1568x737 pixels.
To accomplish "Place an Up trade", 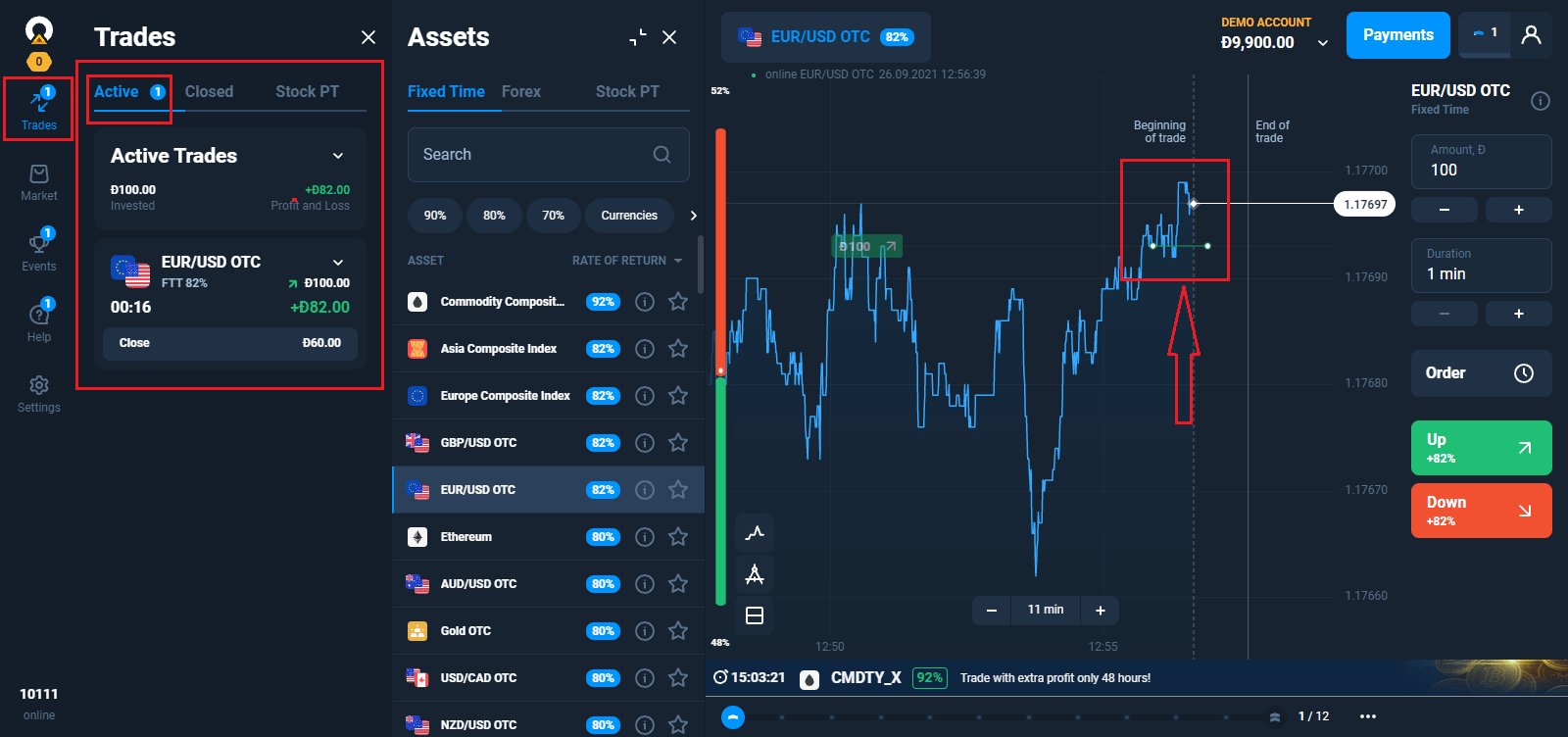I will click(1481, 448).
